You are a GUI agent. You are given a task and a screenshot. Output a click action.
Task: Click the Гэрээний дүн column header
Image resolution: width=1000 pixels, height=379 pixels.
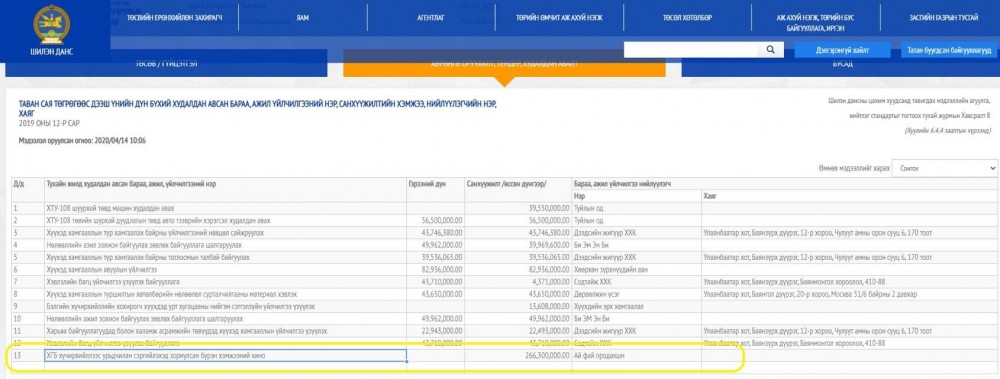pyautogui.click(x=435, y=189)
